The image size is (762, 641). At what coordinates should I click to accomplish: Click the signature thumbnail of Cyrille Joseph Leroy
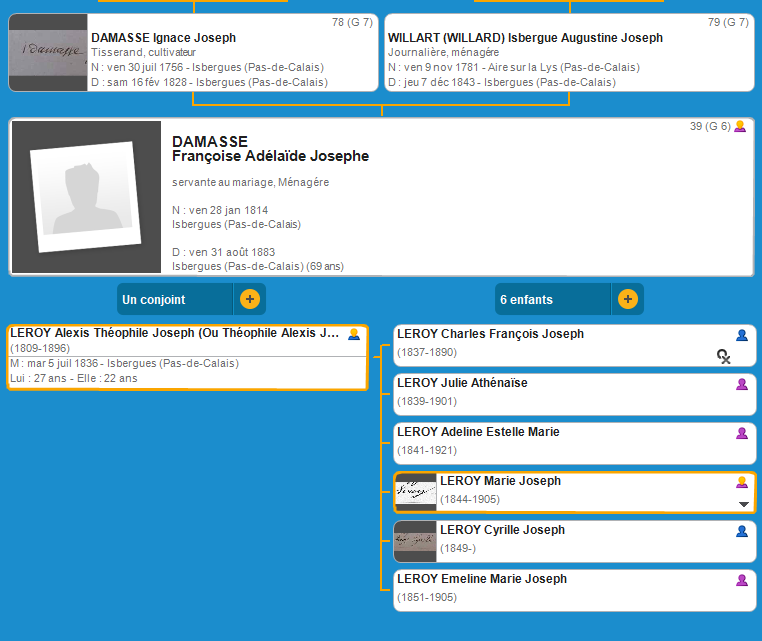(415, 541)
